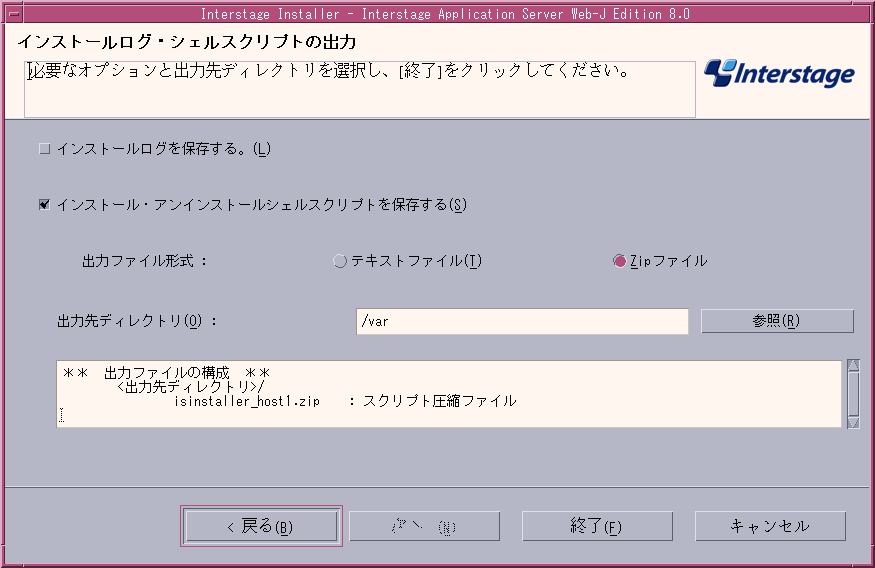The image size is (875, 568).
Task: Click the 出力先ディレクトリ field containing /var
Action: pos(522,321)
